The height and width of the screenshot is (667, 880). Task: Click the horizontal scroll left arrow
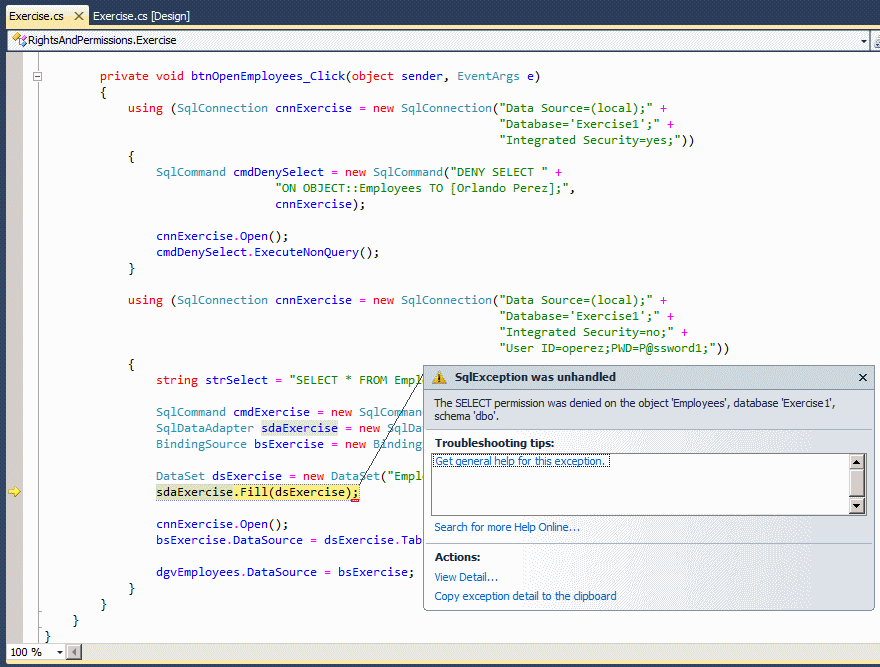click(x=74, y=652)
